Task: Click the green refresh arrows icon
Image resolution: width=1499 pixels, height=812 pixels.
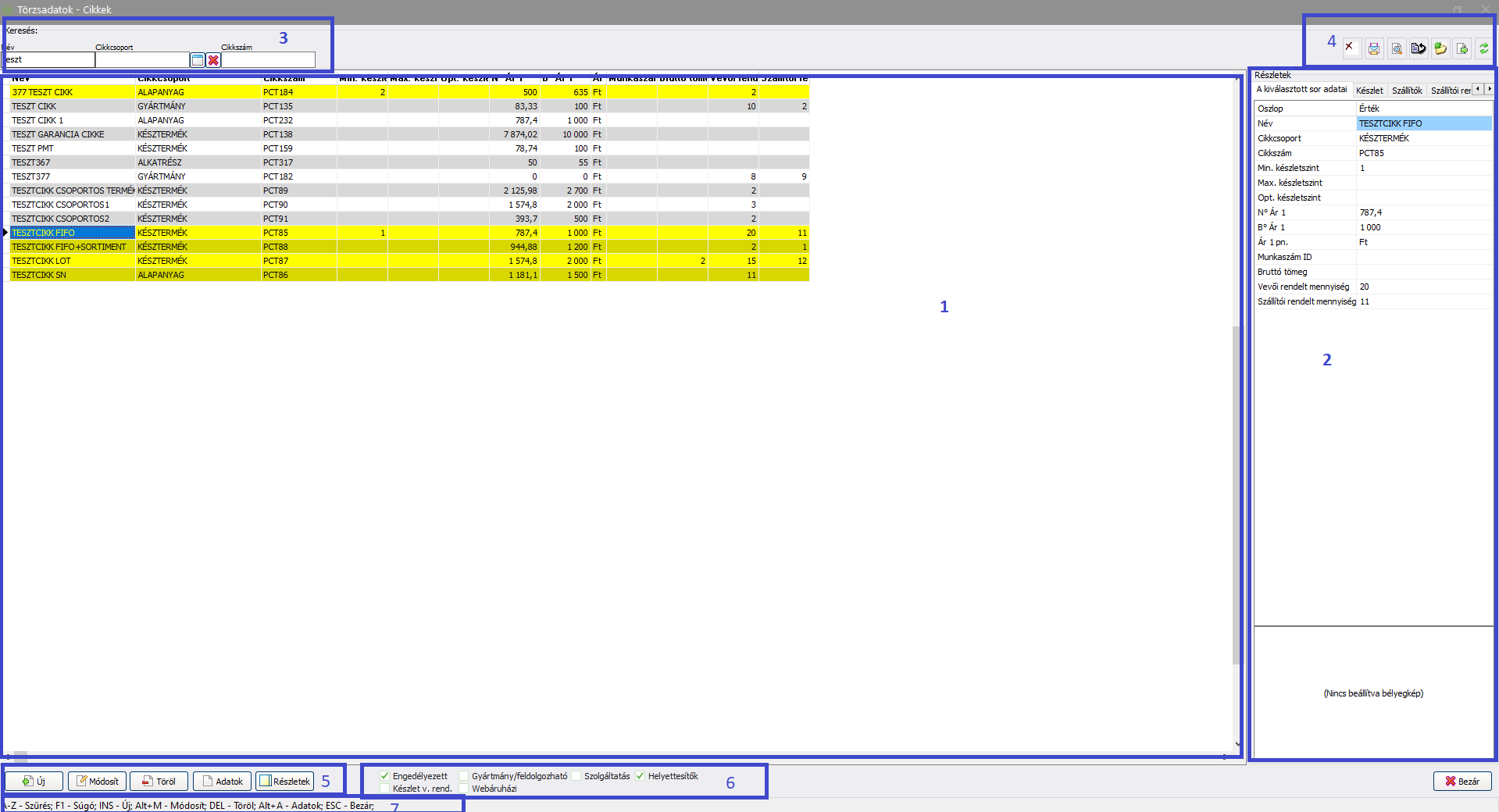Action: point(1483,49)
